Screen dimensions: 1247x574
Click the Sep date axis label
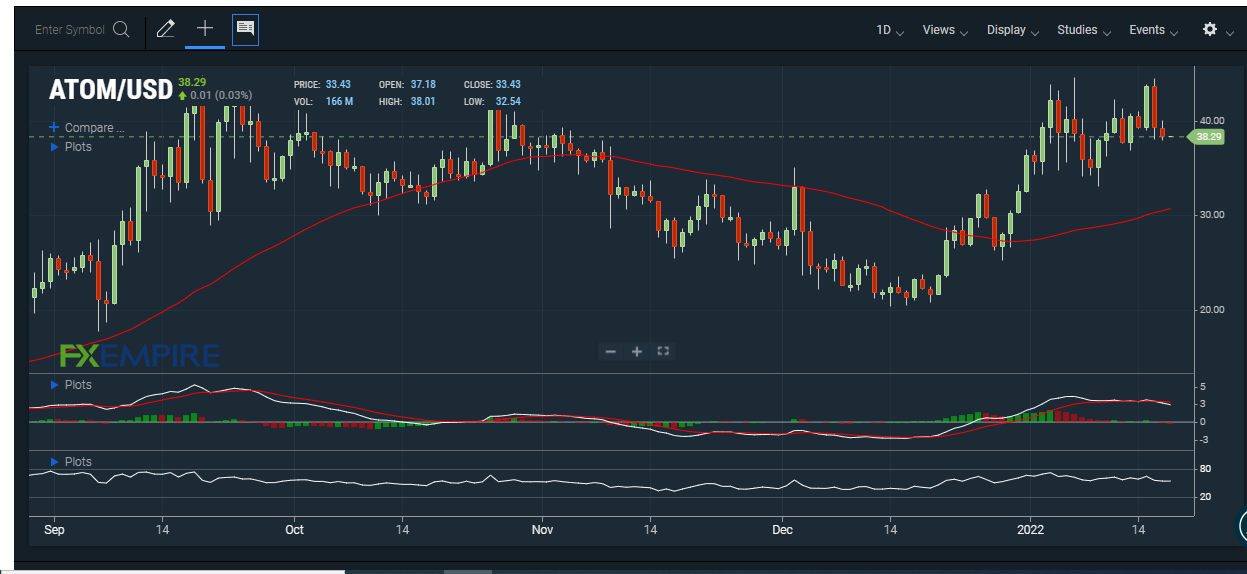tap(54, 530)
